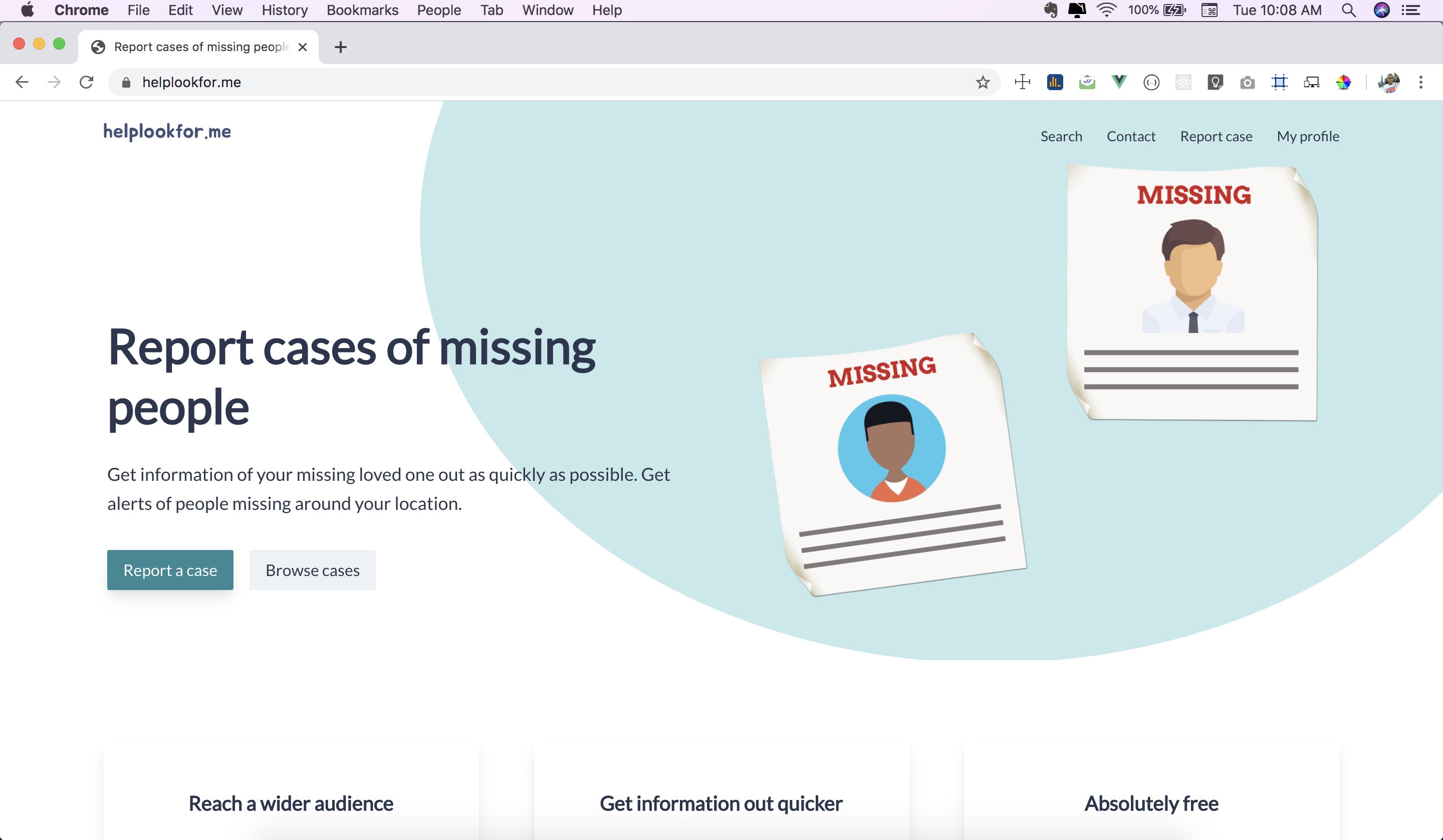Open the color wheel picker extension
Screen dimensions: 1443x840
(x=1343, y=83)
